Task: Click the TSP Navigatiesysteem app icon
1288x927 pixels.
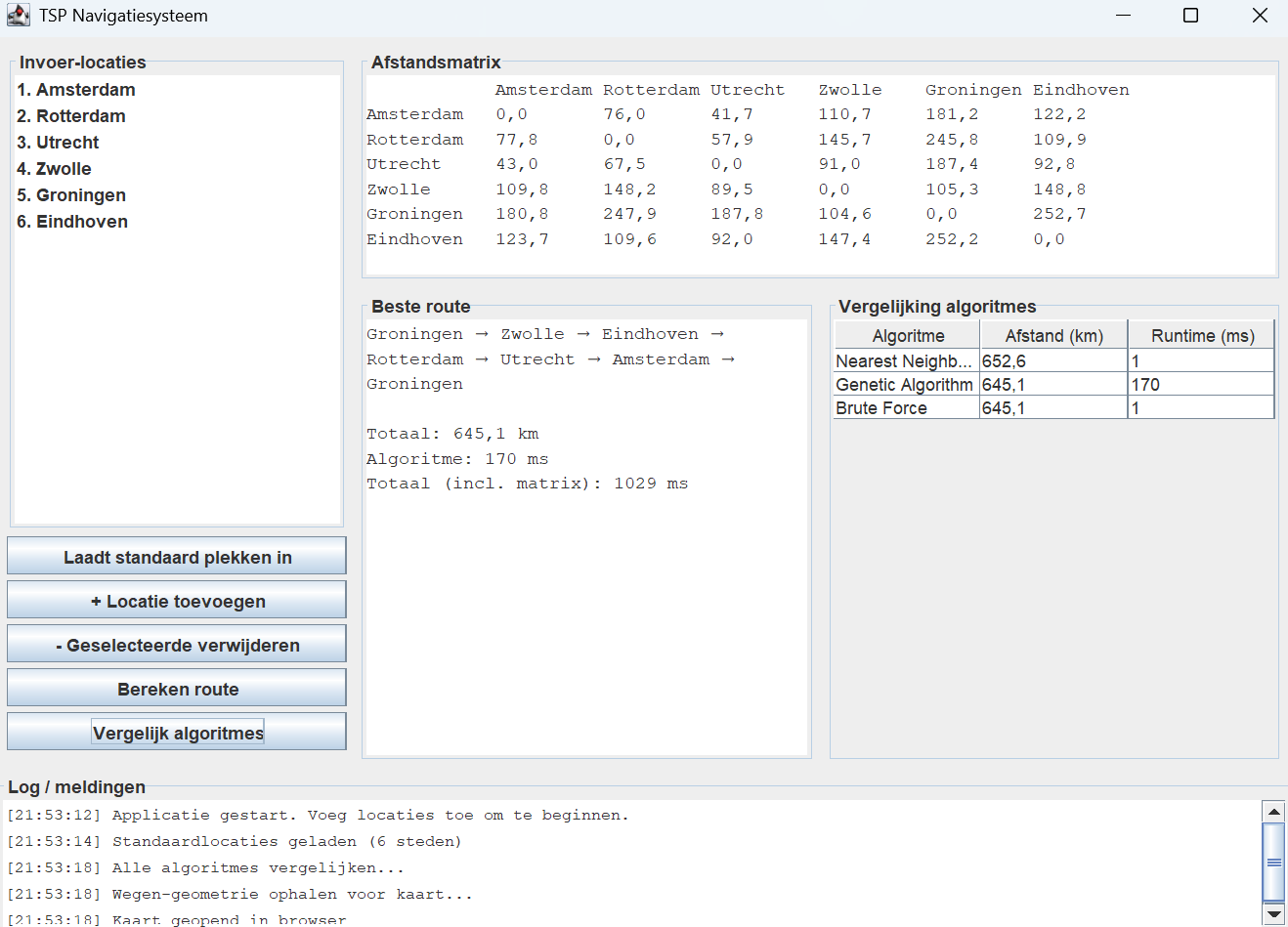Action: (19, 16)
